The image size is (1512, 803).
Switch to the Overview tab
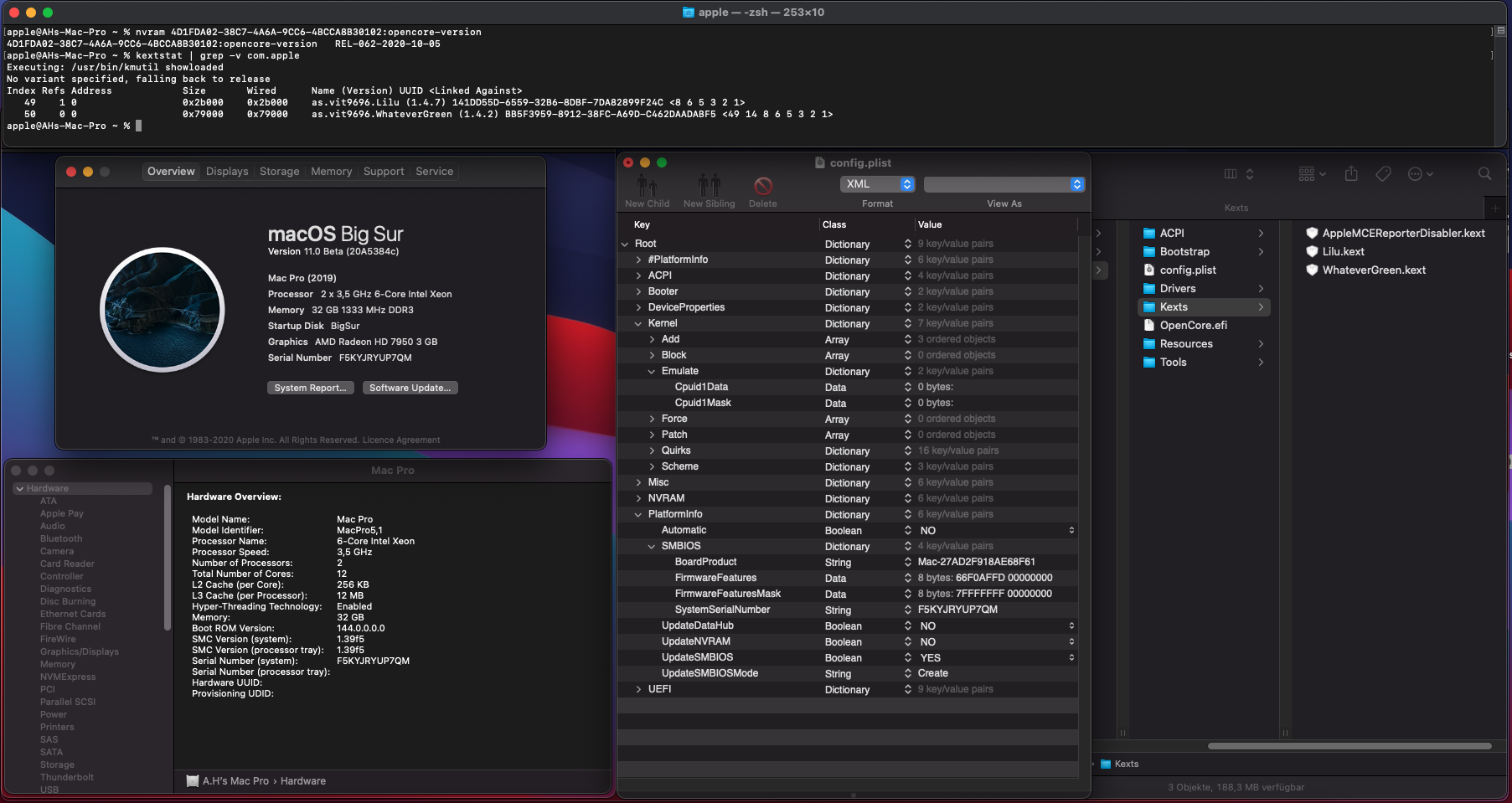tap(171, 172)
